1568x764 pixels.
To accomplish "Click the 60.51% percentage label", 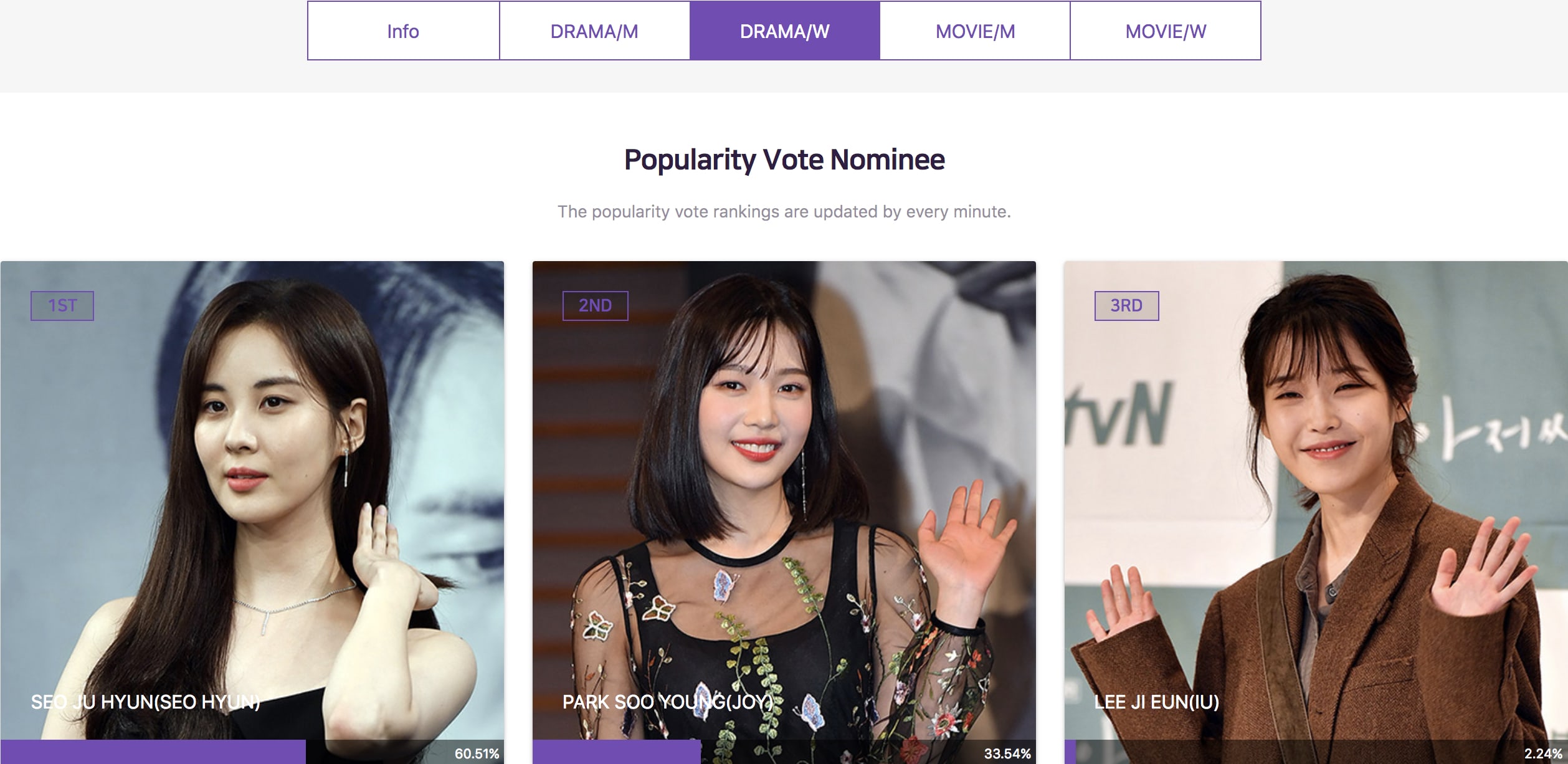I will [477, 753].
